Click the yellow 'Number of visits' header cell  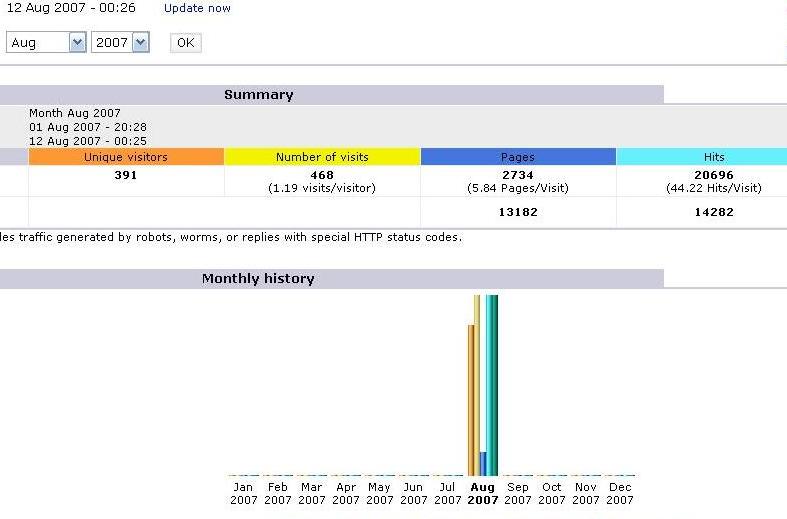point(322,157)
